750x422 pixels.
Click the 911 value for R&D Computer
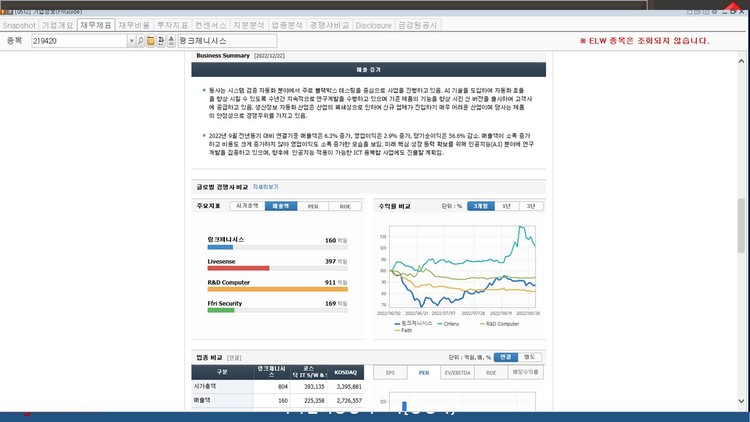point(330,283)
